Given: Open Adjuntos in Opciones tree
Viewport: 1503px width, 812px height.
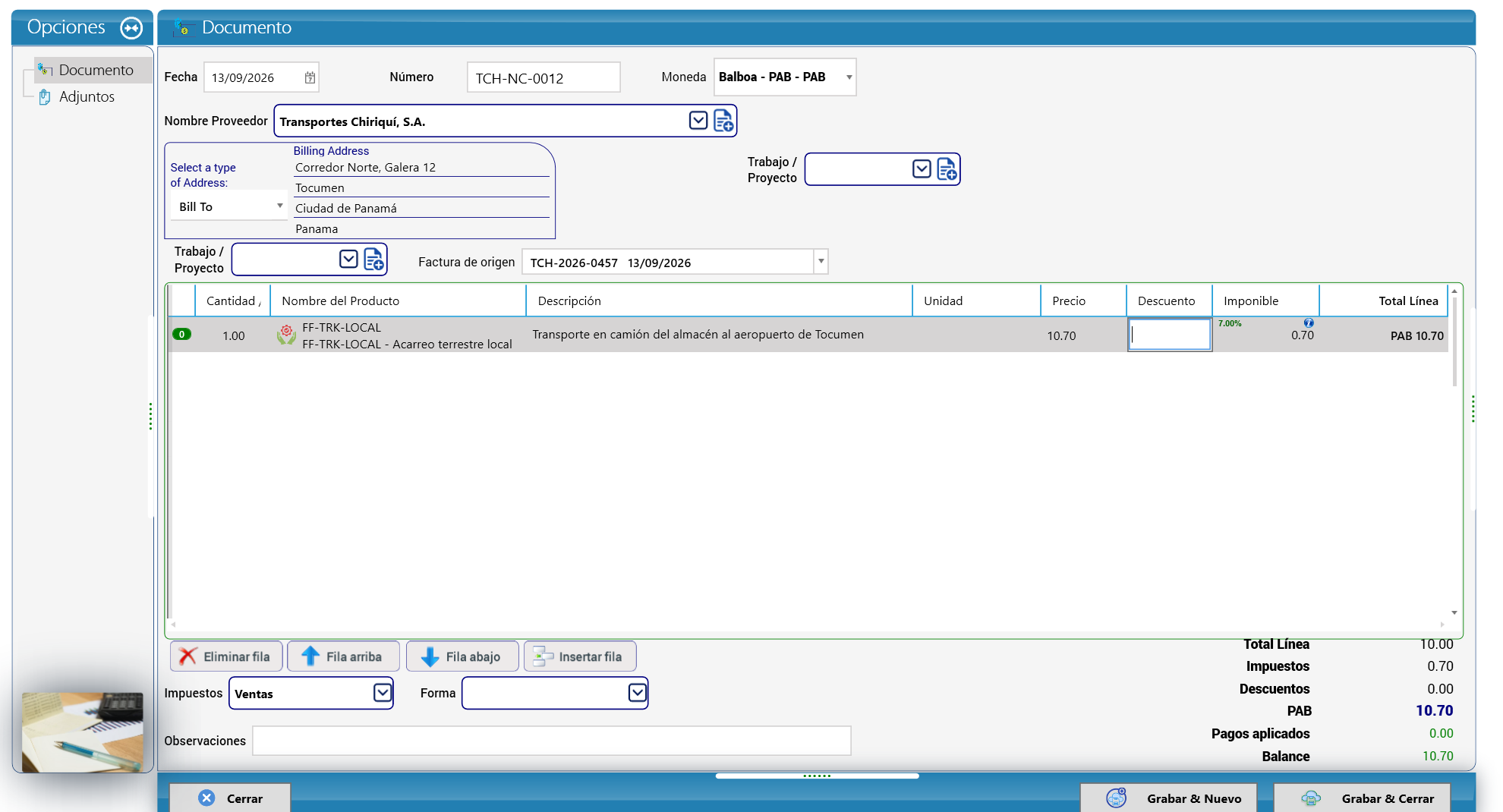Looking at the screenshot, I should 87,96.
